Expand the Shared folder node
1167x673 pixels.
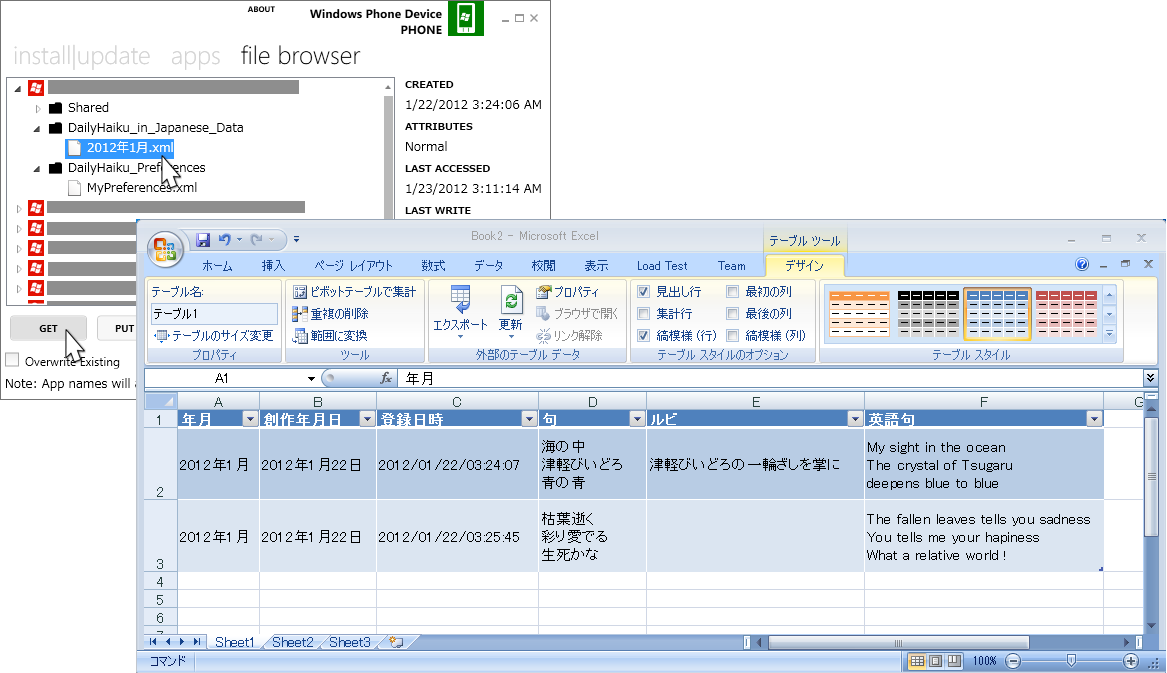tap(38, 109)
